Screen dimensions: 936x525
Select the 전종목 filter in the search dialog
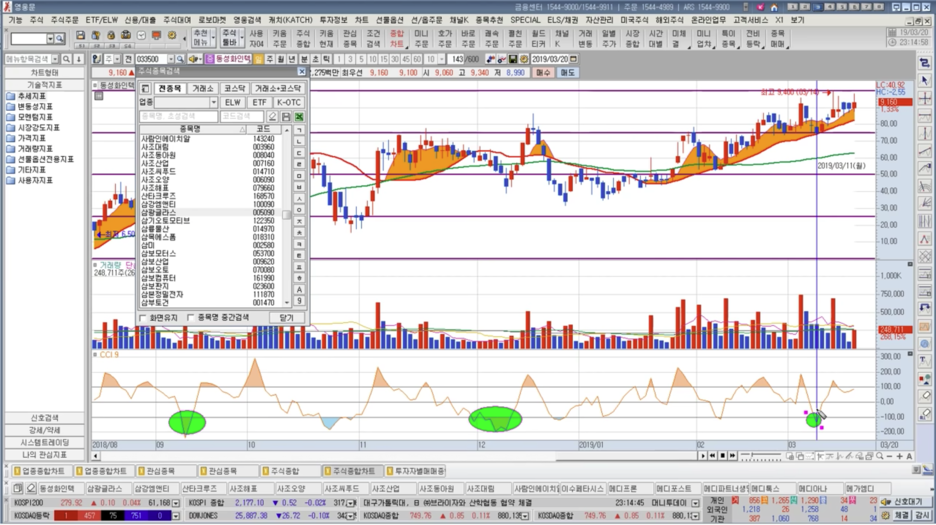tap(170, 88)
